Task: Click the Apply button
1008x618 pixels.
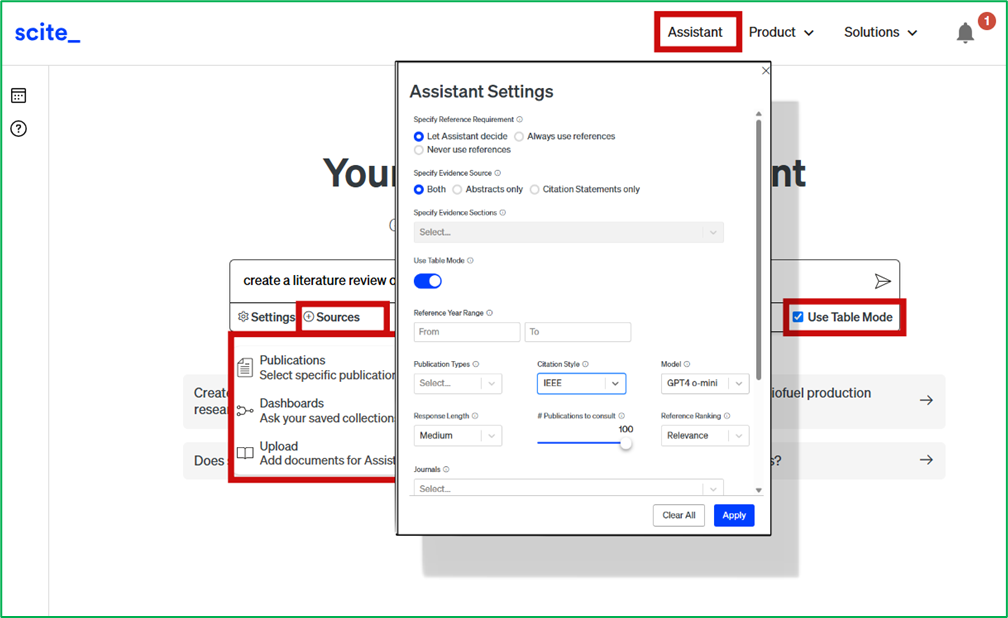Action: [x=734, y=515]
